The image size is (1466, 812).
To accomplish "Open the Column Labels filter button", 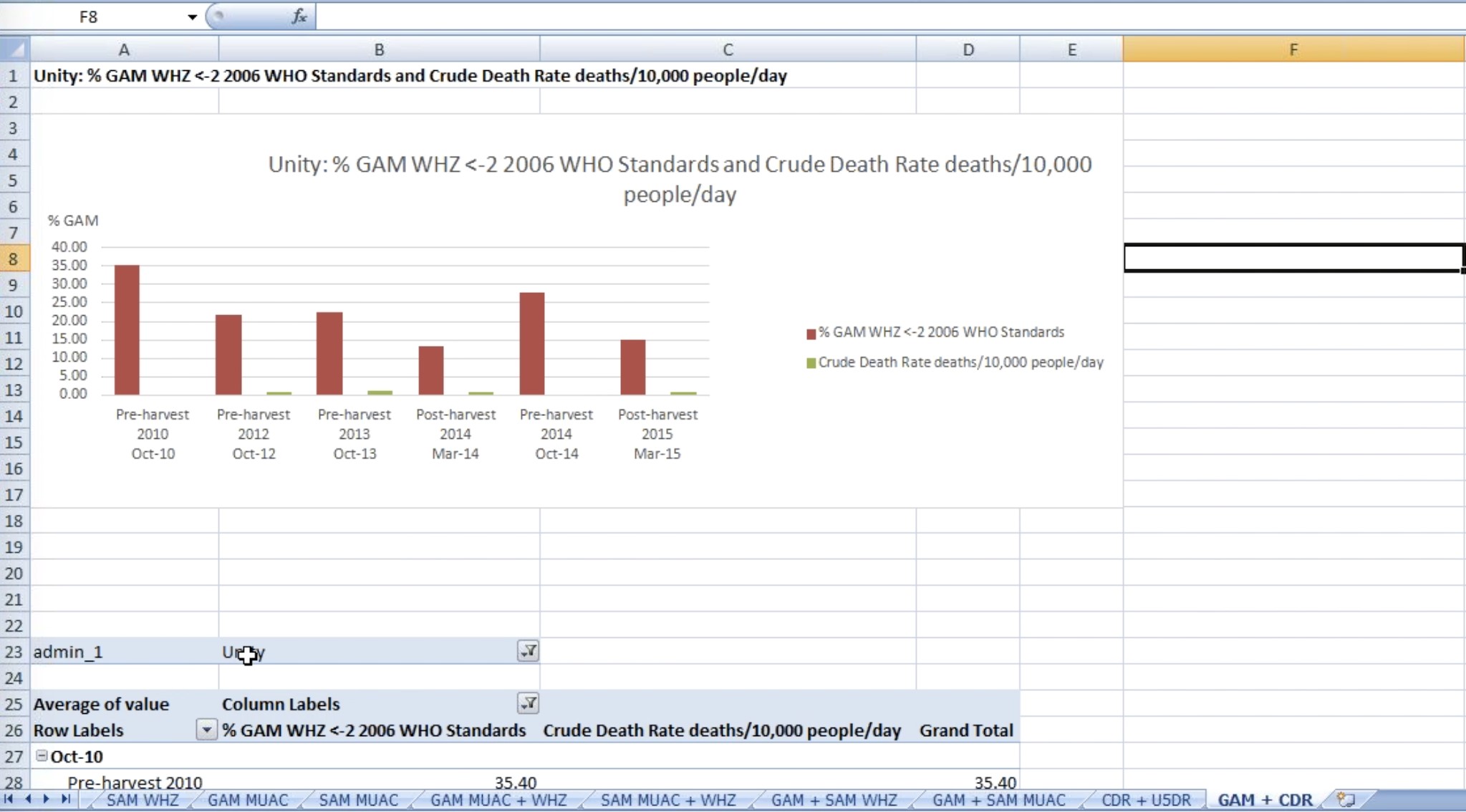I will 528,703.
